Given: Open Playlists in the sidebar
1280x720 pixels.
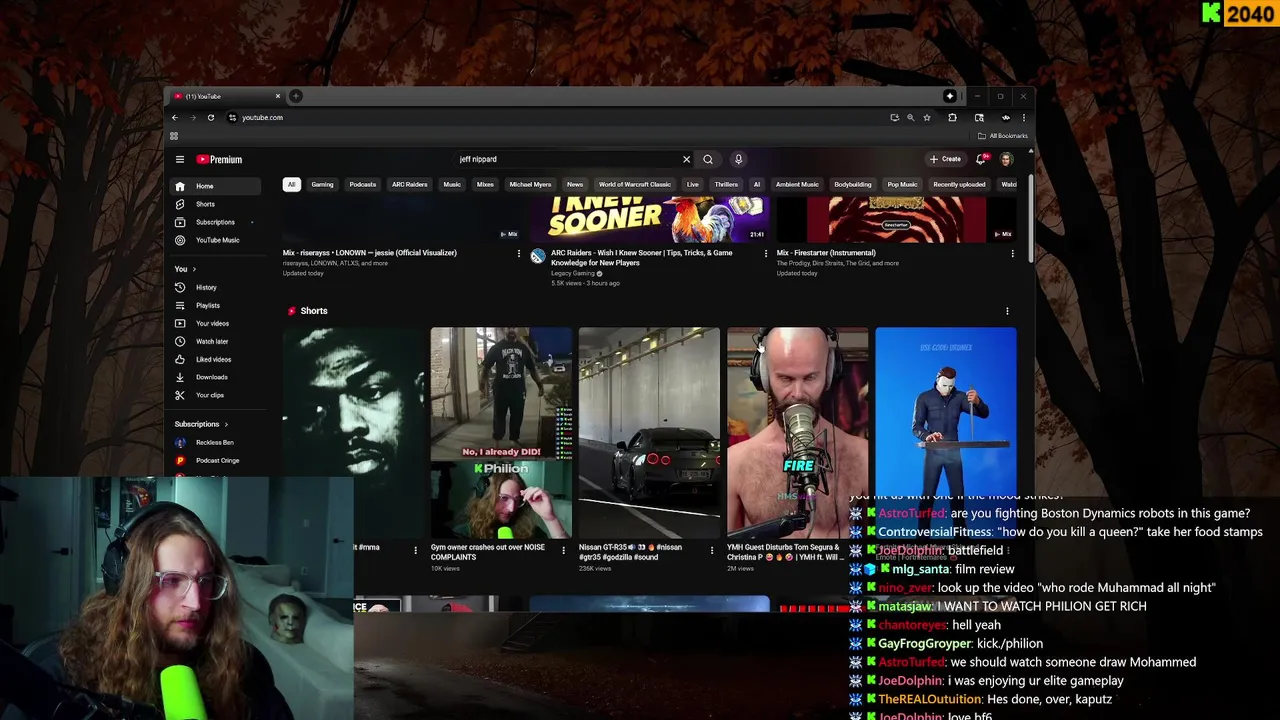Looking at the screenshot, I should click(x=215, y=305).
